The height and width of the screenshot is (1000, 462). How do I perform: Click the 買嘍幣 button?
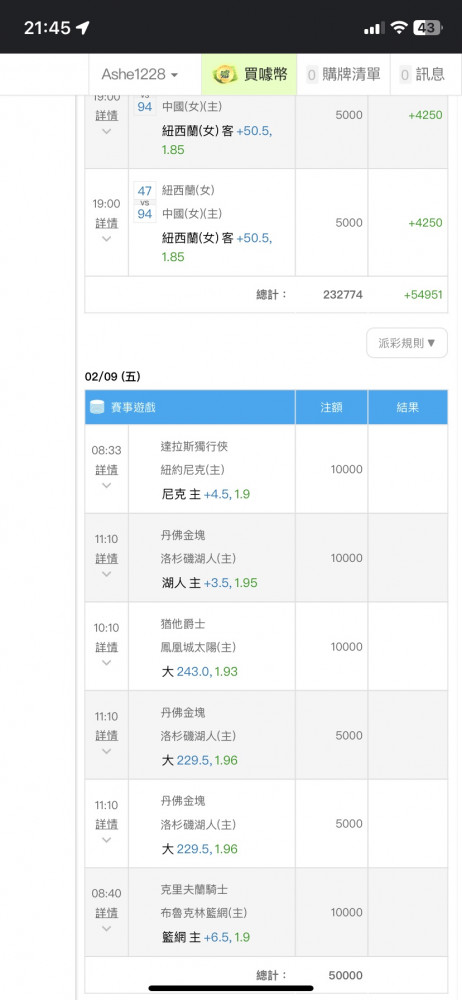(x=249, y=75)
